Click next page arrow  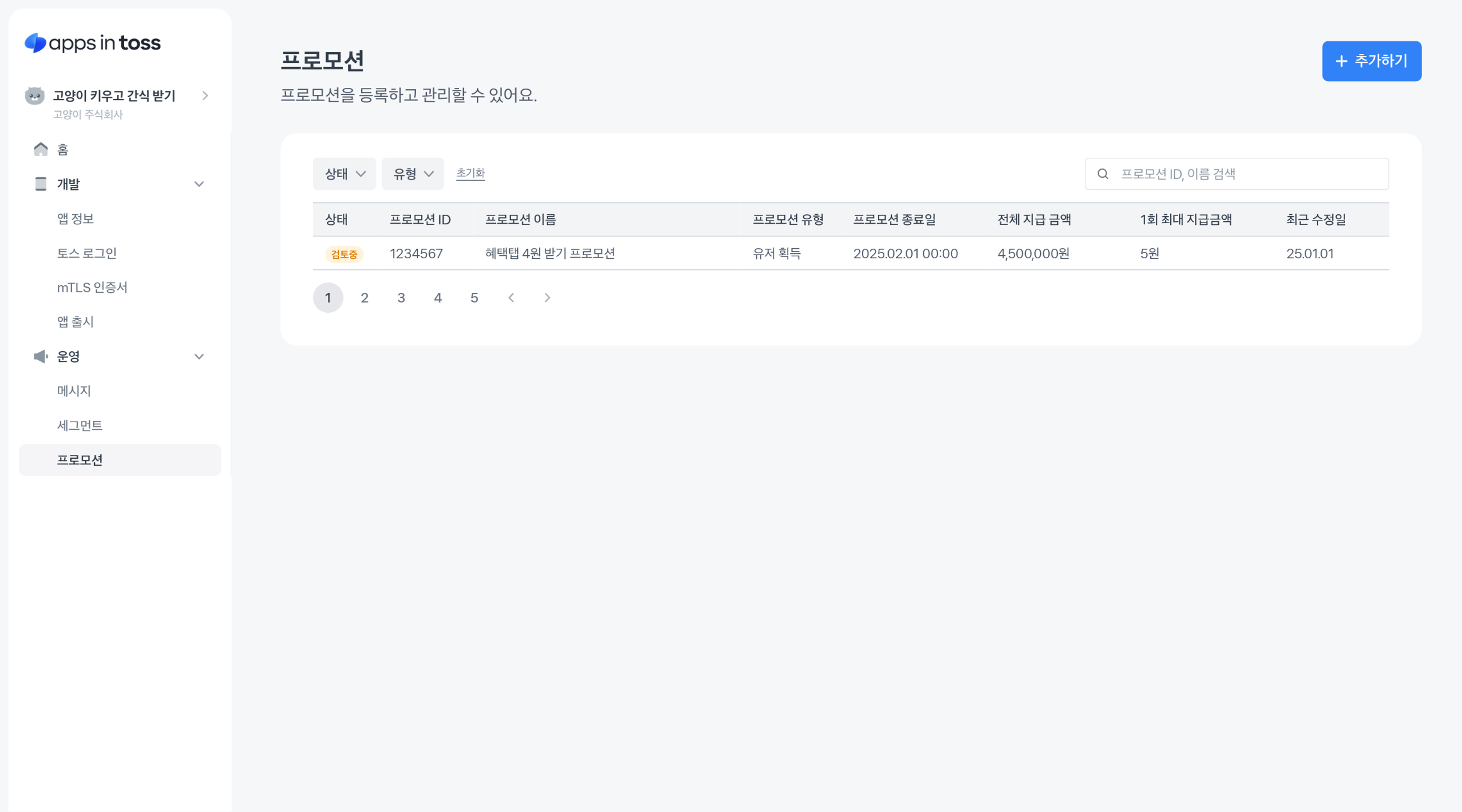[x=547, y=298]
